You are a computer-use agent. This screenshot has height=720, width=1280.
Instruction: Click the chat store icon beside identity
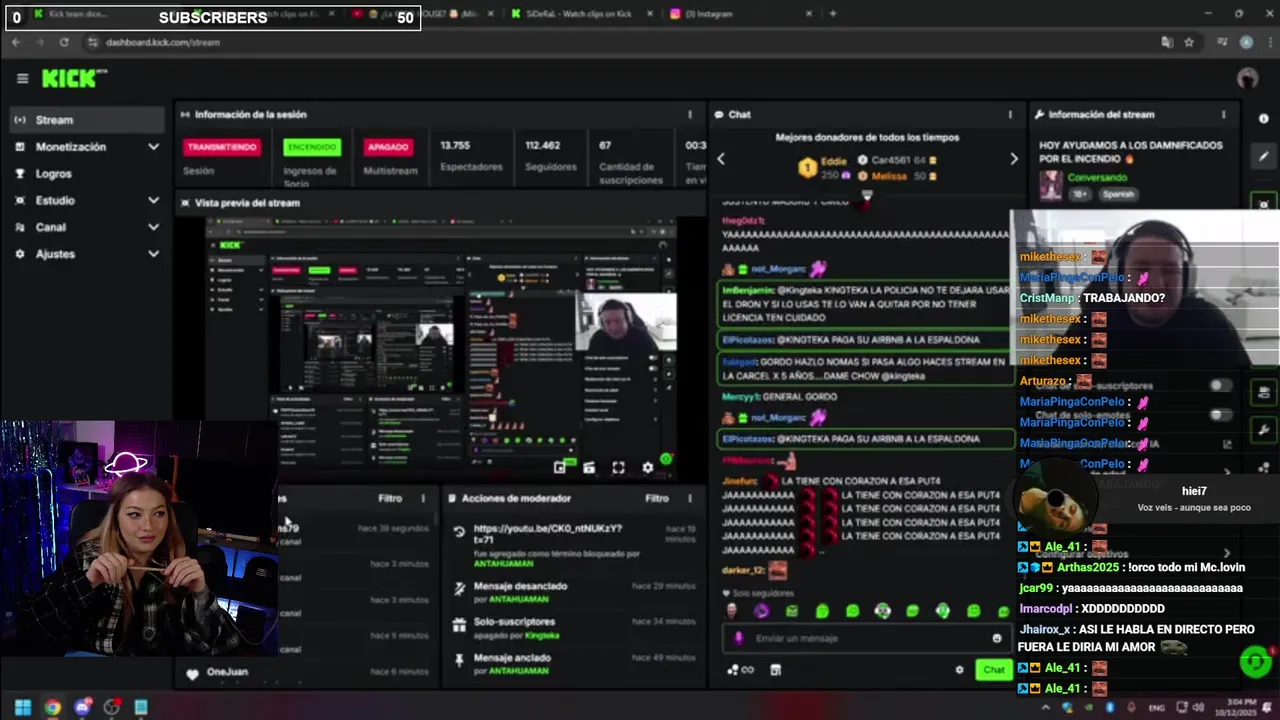tap(775, 670)
